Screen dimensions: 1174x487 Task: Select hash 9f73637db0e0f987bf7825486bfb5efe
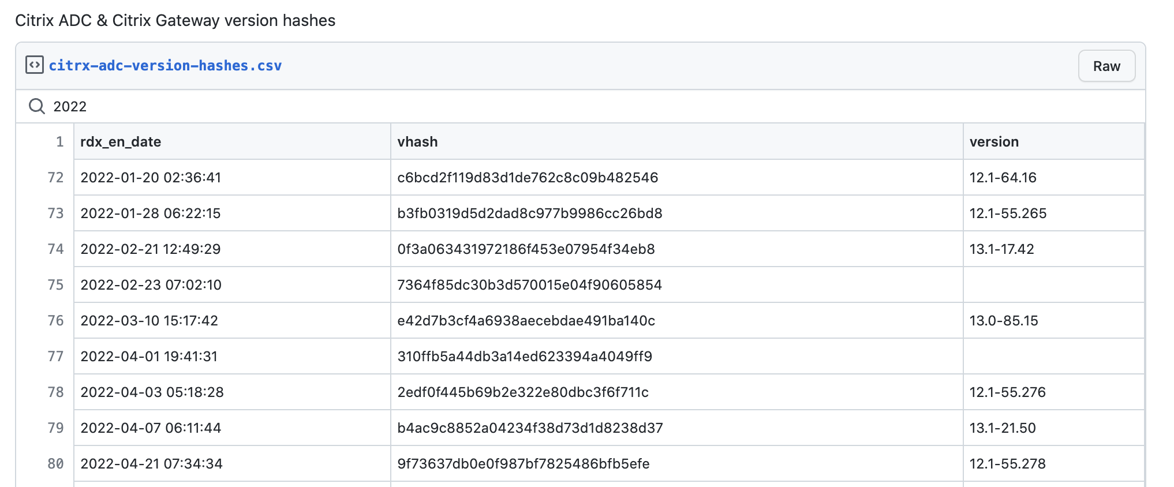pos(523,464)
